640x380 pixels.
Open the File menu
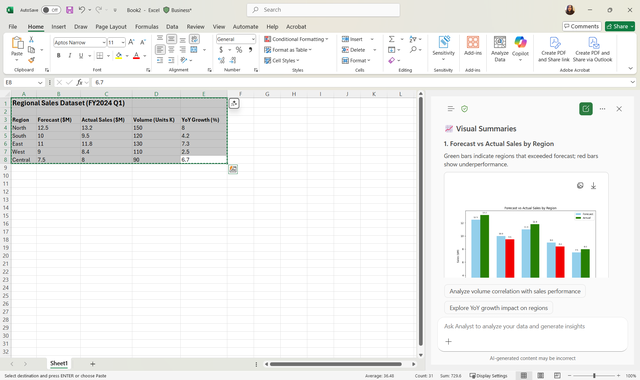pos(13,27)
